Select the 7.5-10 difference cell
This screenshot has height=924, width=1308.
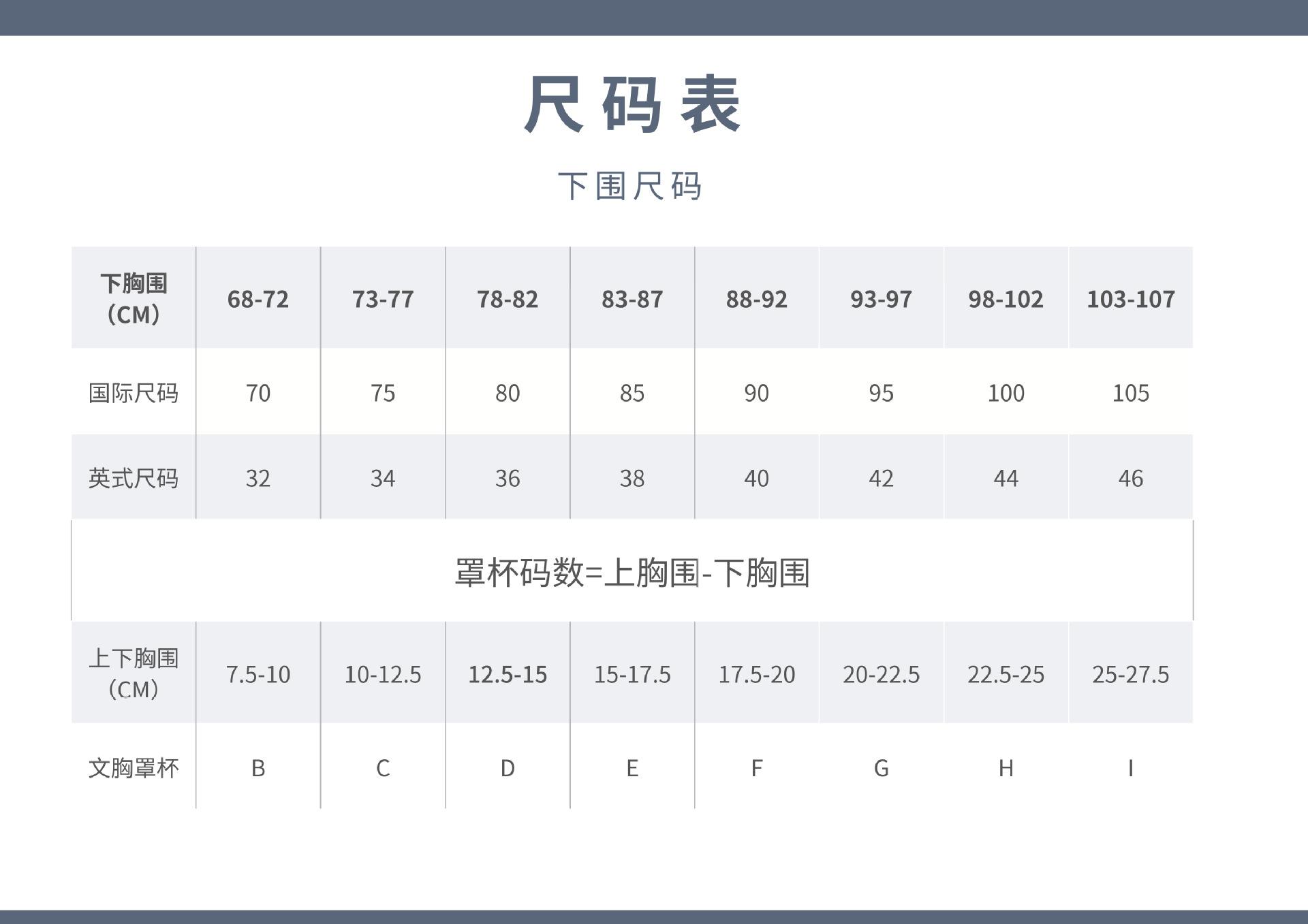[x=258, y=674]
